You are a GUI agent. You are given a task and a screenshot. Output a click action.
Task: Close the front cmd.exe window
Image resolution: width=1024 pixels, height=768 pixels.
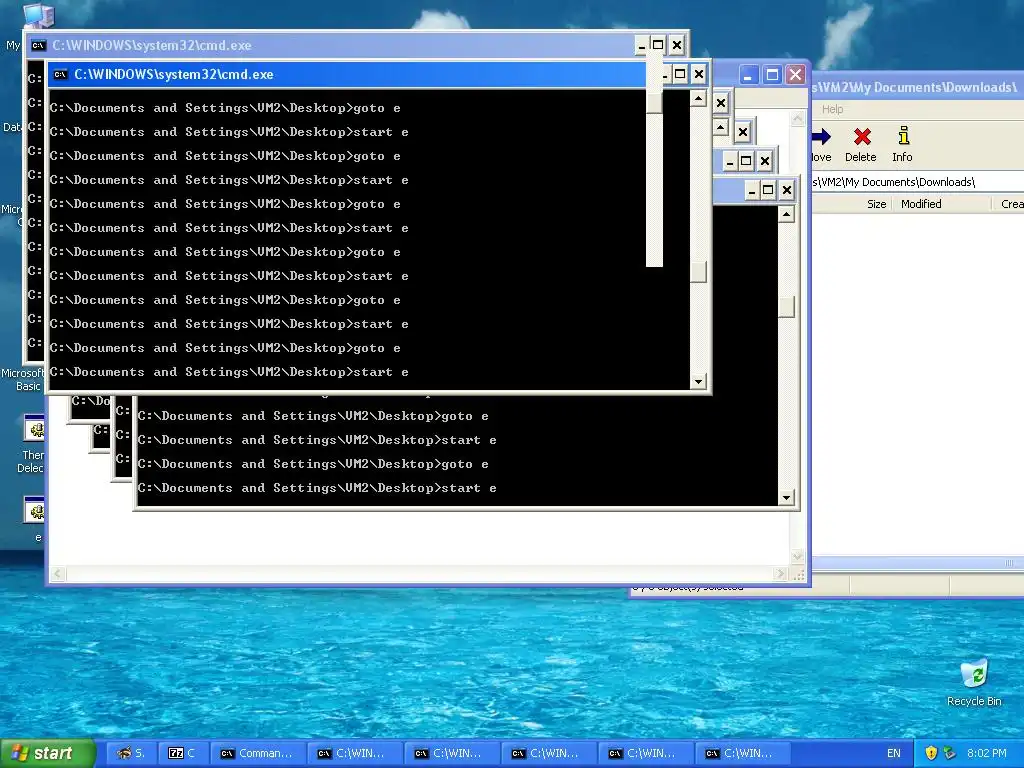coord(699,74)
